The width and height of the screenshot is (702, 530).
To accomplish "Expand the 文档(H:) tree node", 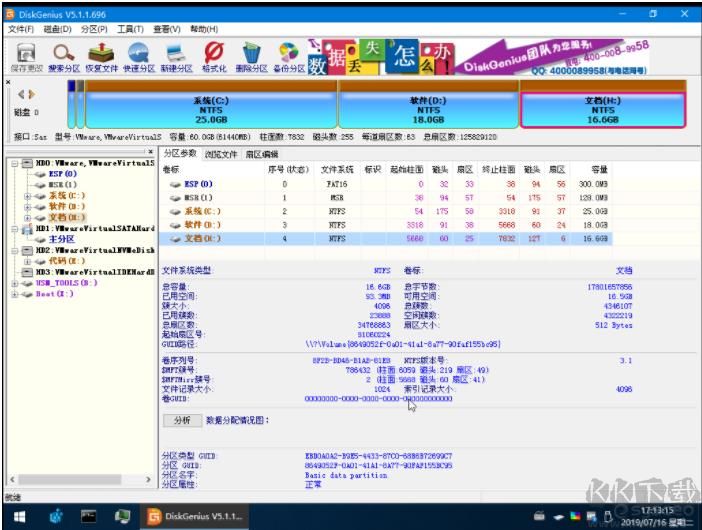I will (x=27, y=218).
